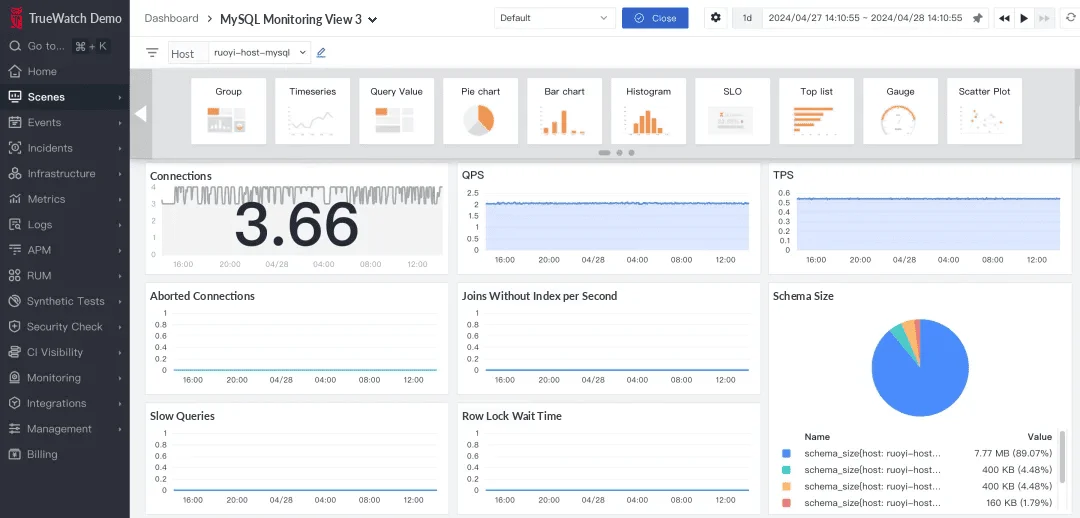
Task: Click the time range field
Action: point(865,18)
